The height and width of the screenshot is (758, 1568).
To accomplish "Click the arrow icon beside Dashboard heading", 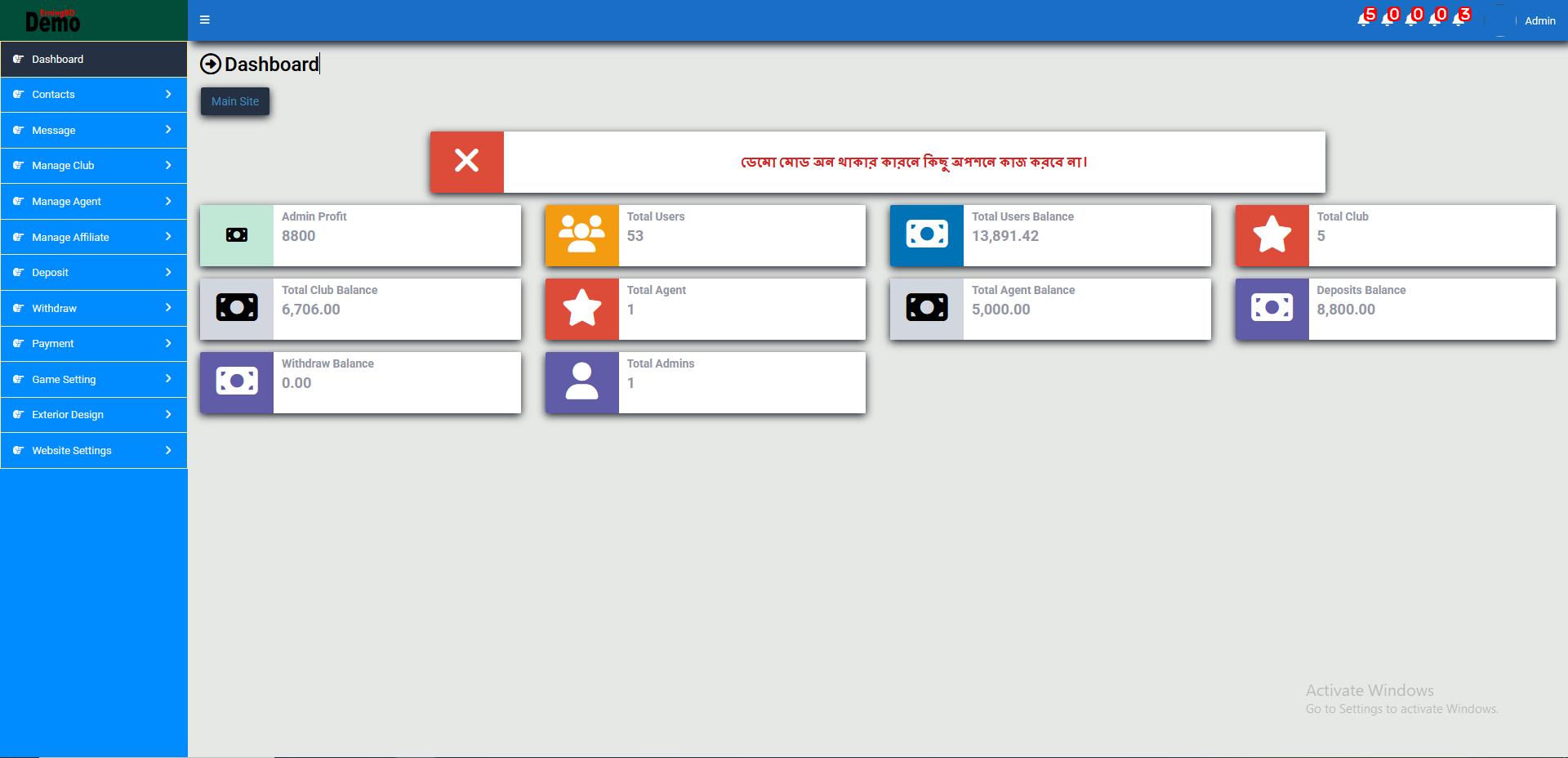I will 211,64.
